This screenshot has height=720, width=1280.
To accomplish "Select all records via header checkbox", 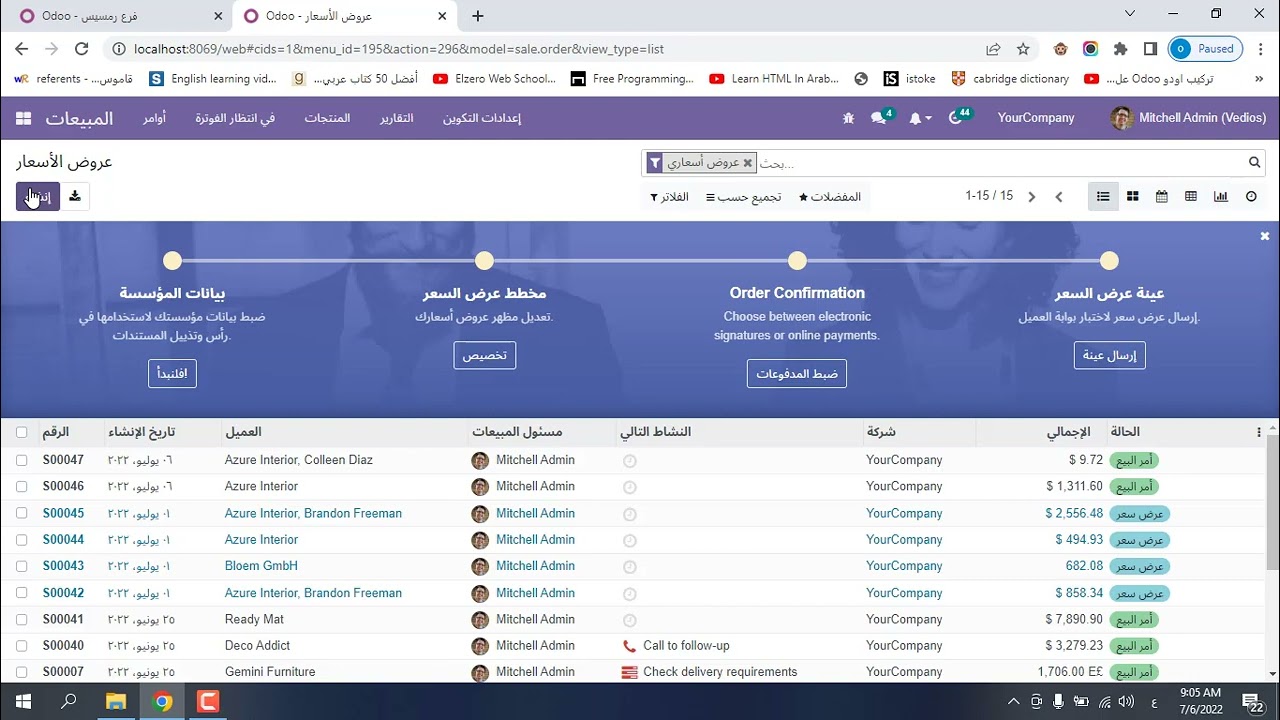I will (21, 432).
